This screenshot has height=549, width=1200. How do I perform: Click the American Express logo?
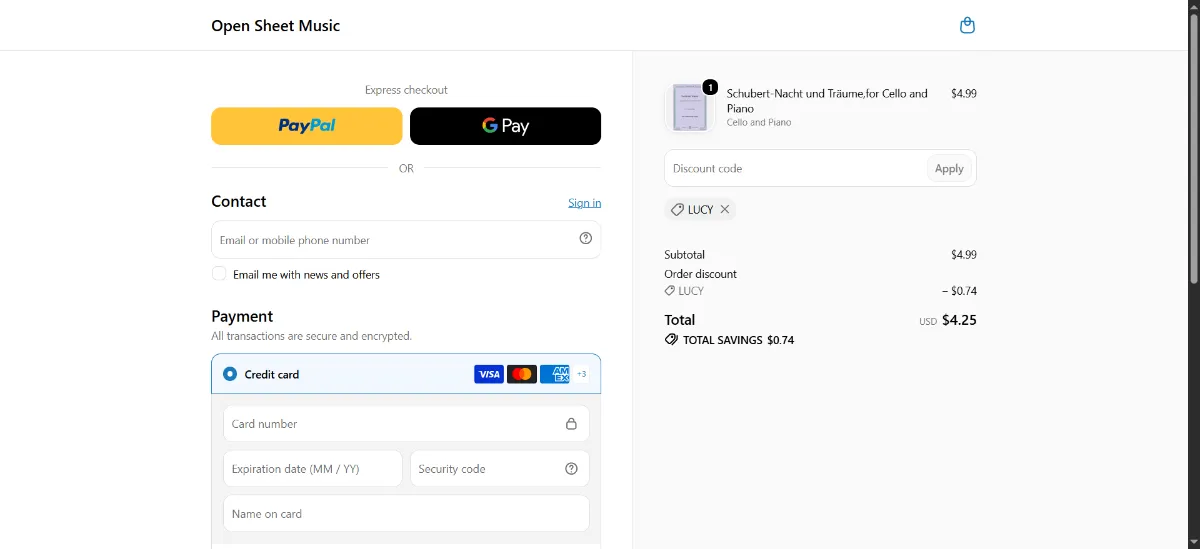[555, 374]
